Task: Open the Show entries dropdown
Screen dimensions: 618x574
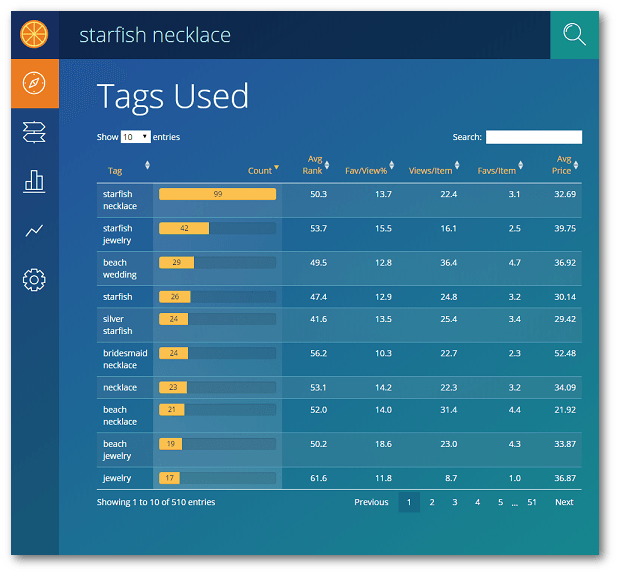Action: coord(136,137)
